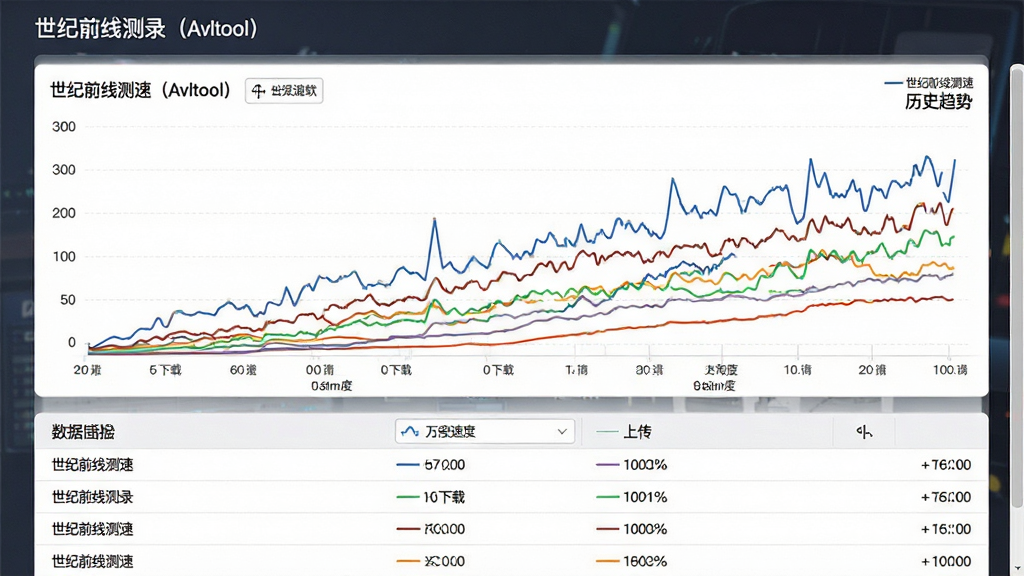
Task: Click the vertical scrollbar on the right edge
Action: point(1017,287)
